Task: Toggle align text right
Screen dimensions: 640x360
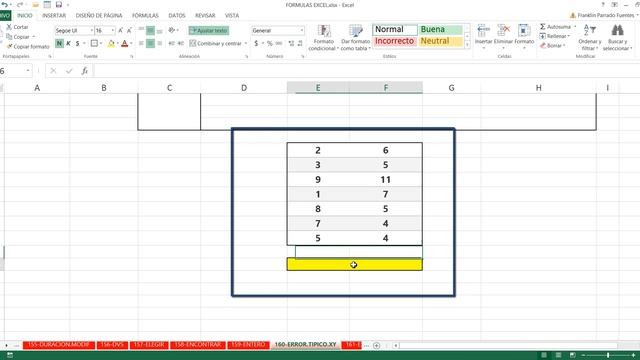Action: tap(160, 43)
